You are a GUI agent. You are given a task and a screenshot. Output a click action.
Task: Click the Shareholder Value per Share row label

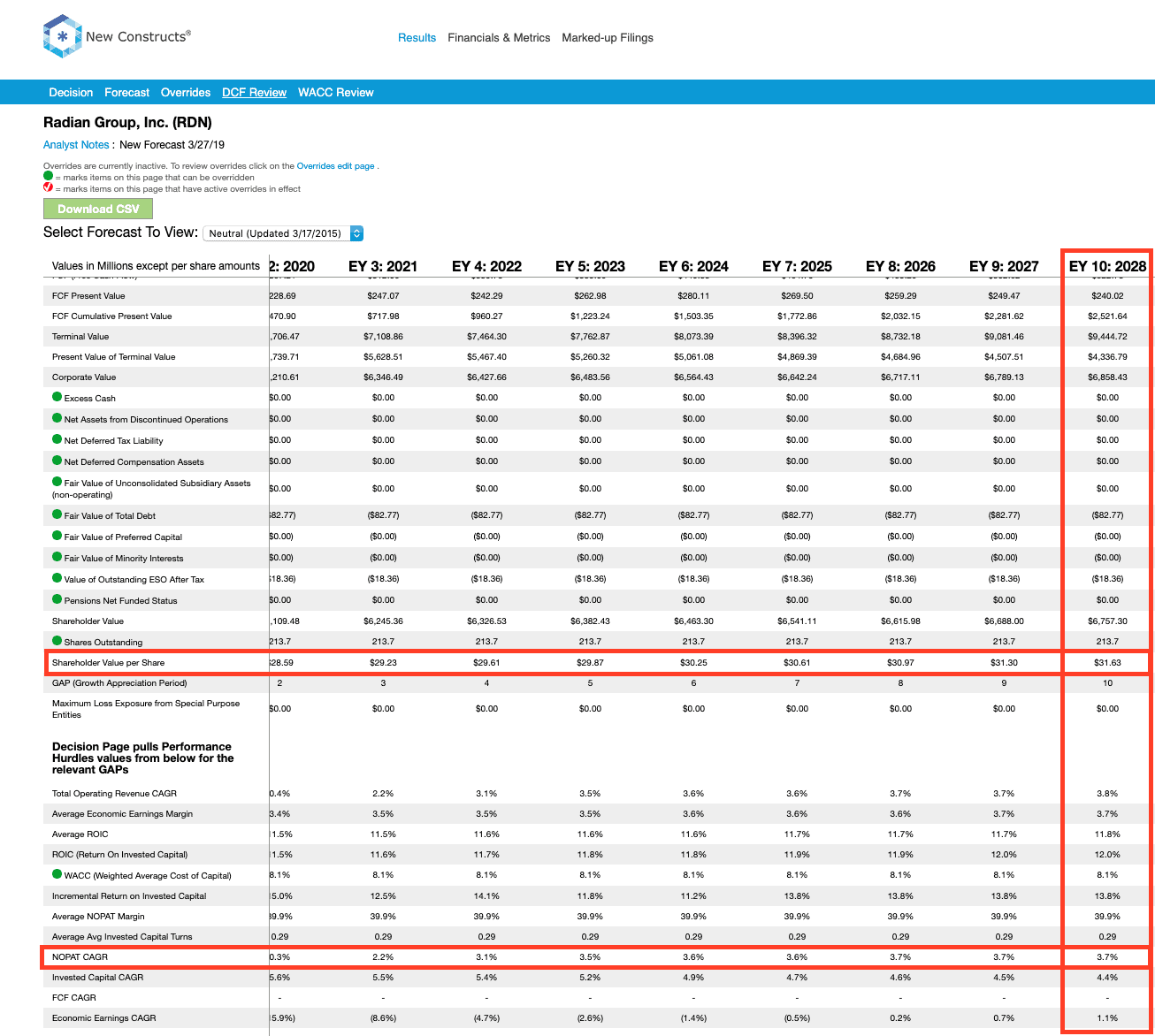point(108,663)
